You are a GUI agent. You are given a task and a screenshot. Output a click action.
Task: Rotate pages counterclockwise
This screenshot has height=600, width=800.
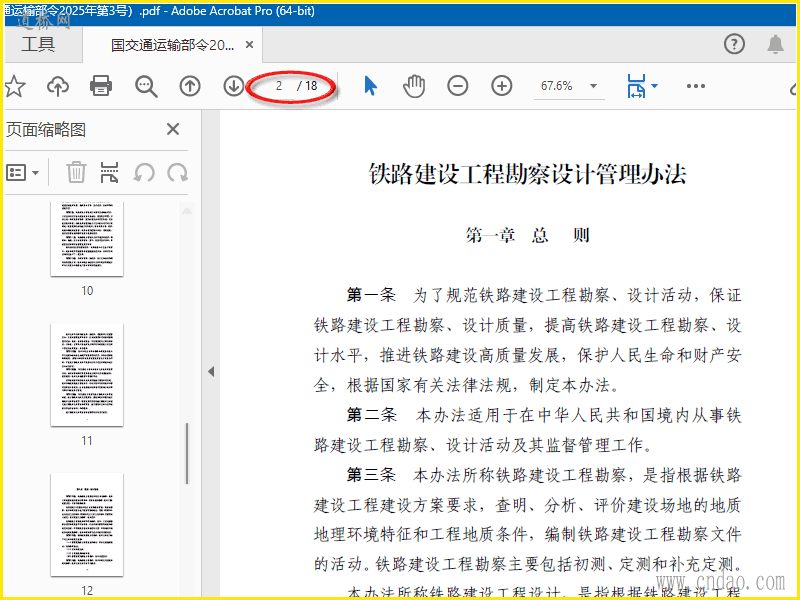click(x=144, y=172)
